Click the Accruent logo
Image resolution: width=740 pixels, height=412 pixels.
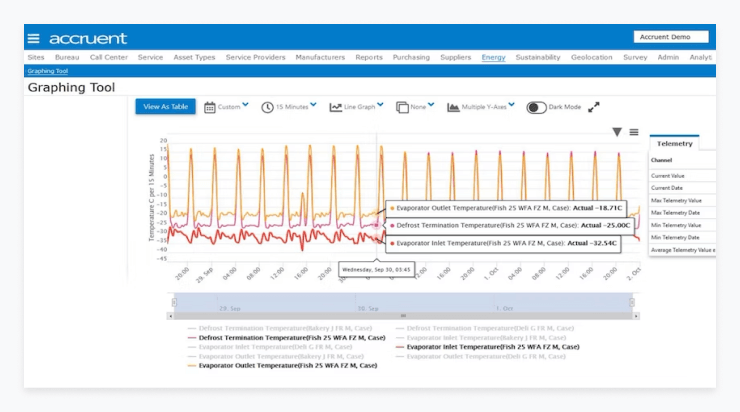(x=88, y=38)
